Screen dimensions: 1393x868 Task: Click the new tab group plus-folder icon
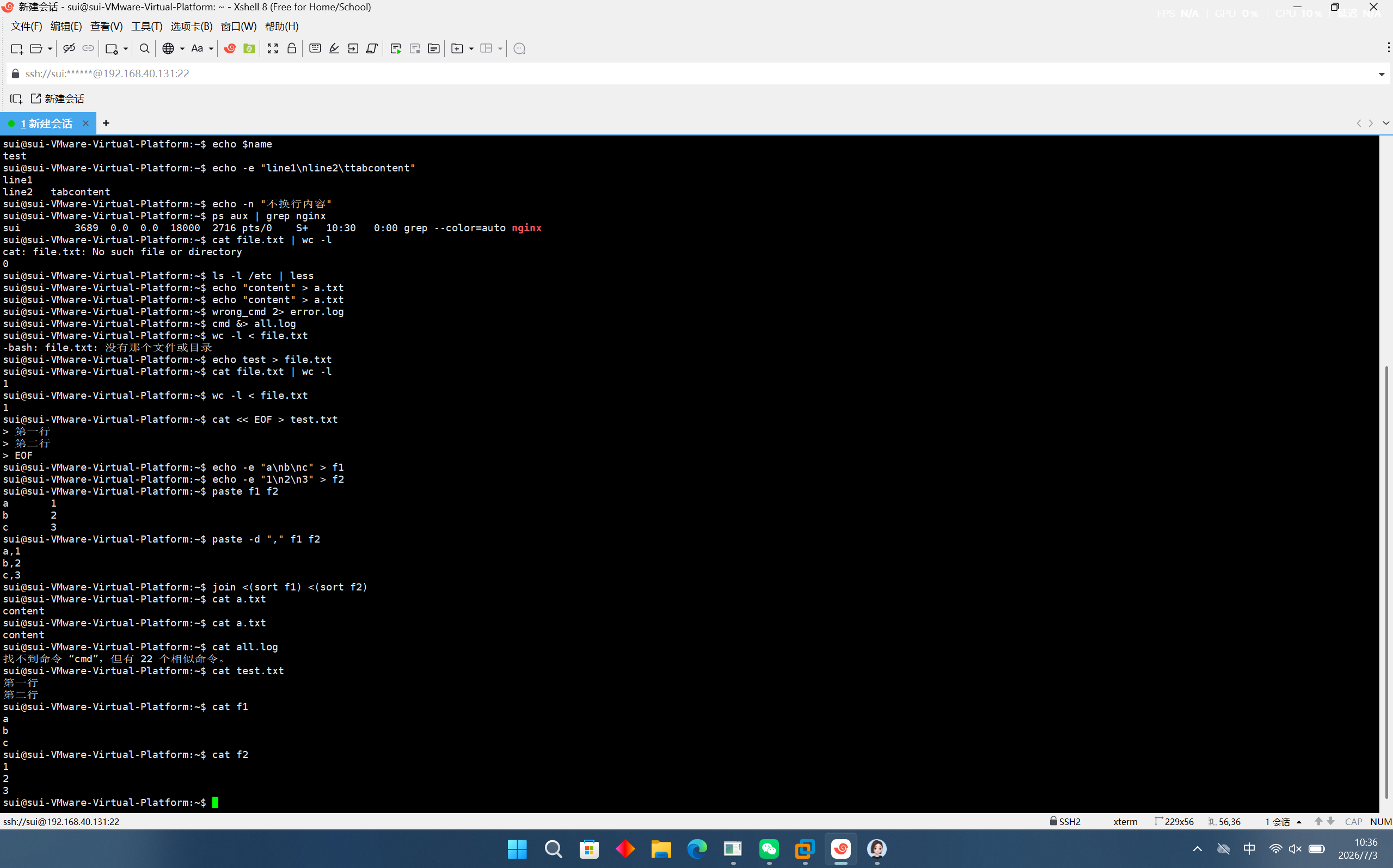[x=458, y=49]
